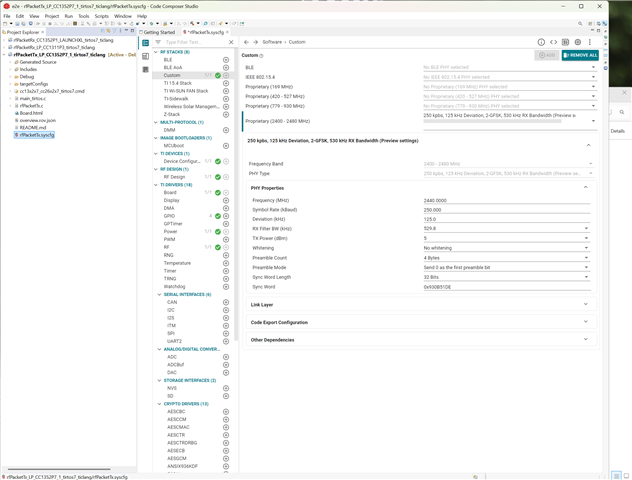
Task: Add ADC converter instance
Action: [226, 357]
